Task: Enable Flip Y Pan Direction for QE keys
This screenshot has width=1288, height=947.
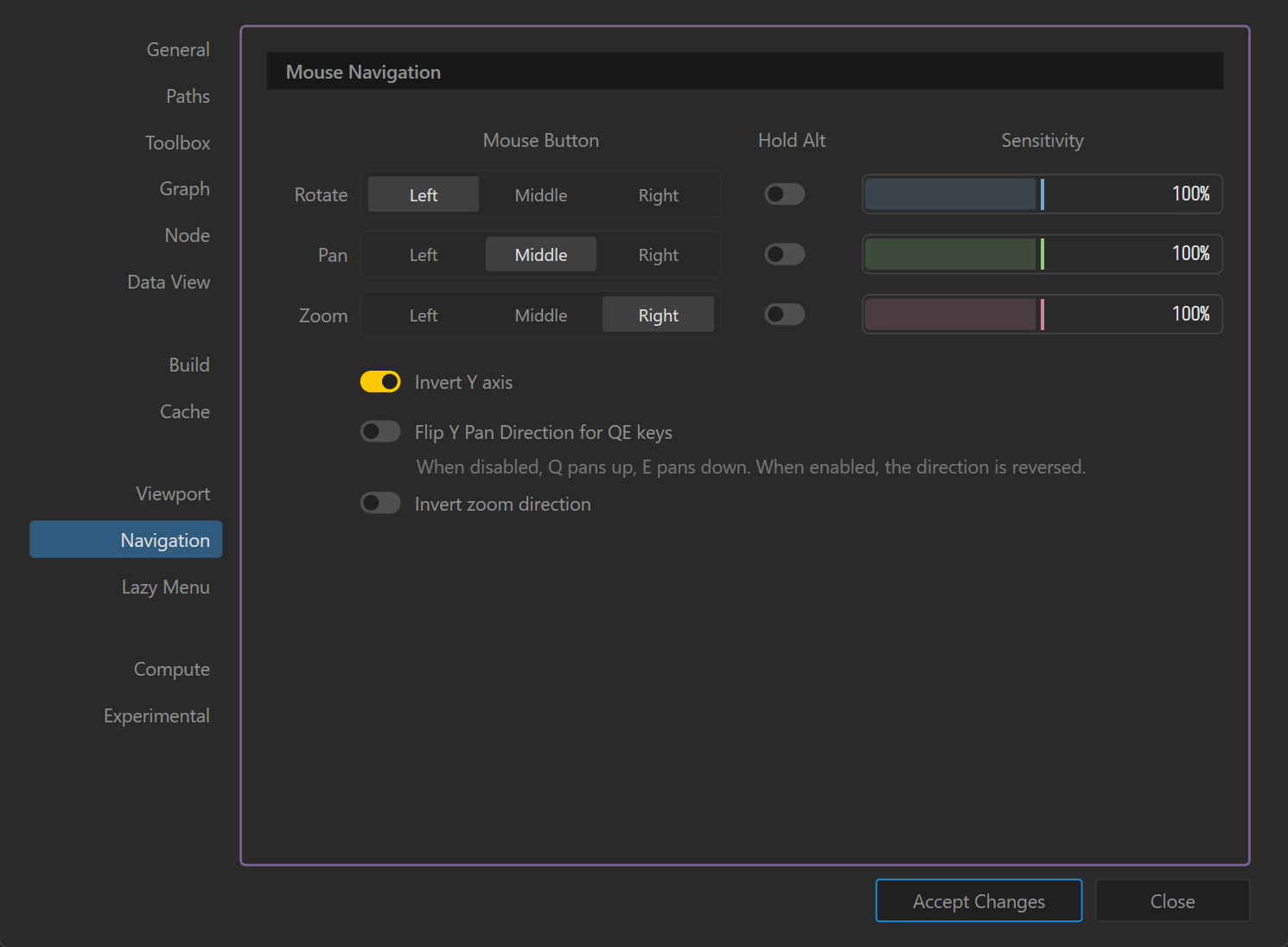Action: coord(380,431)
